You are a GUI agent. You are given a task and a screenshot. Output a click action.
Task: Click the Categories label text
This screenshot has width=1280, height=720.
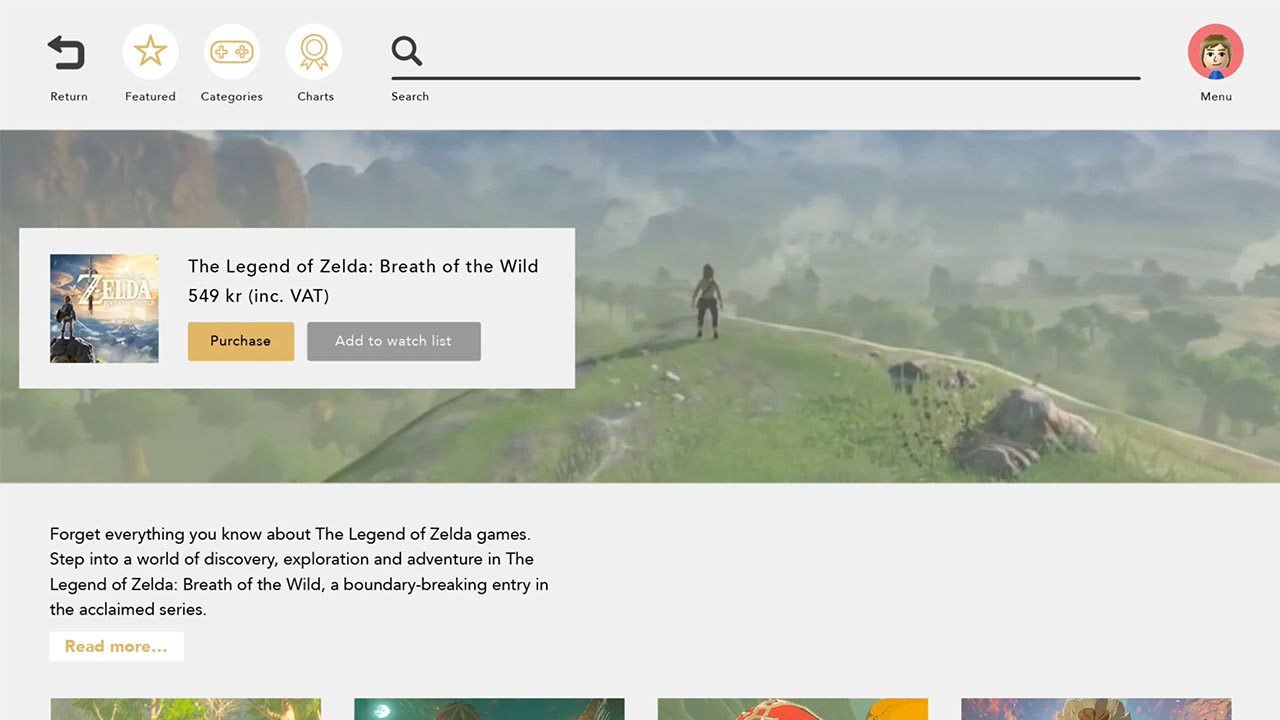231,97
